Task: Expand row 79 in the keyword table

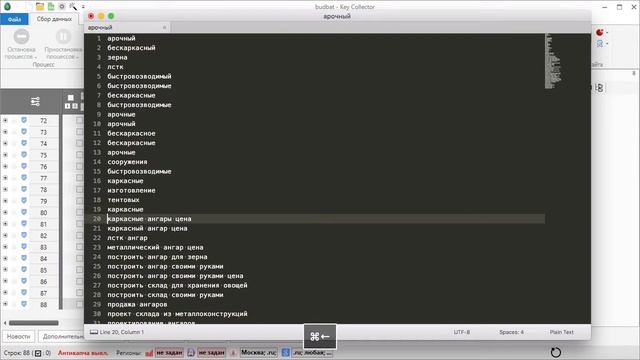Action: [x=5, y=201]
